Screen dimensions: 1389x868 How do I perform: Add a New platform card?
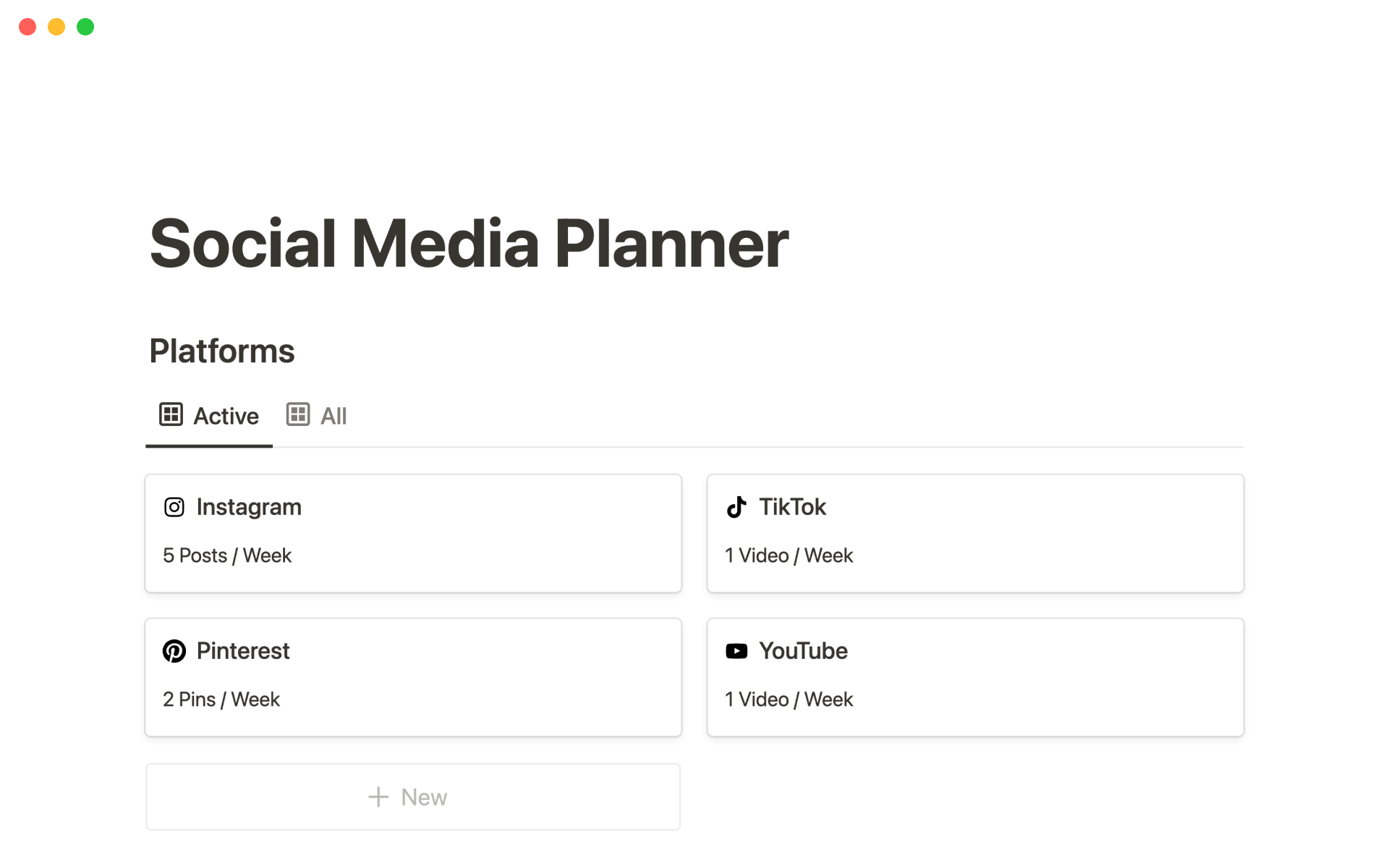pyautogui.click(x=424, y=797)
